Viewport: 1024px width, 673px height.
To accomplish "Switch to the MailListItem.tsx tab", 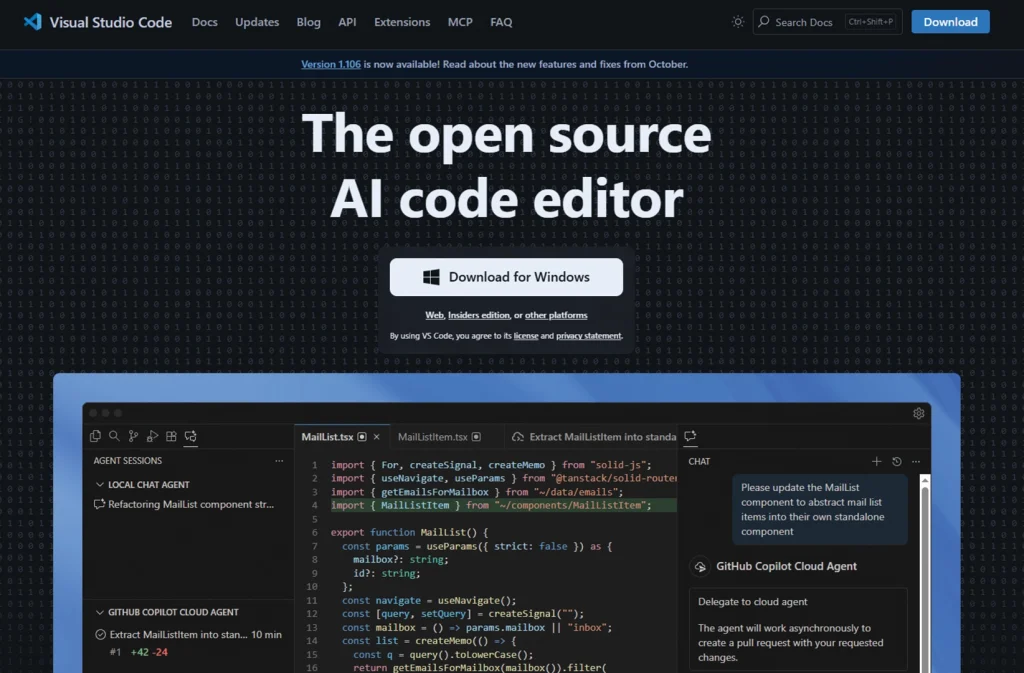I will pos(436,436).
